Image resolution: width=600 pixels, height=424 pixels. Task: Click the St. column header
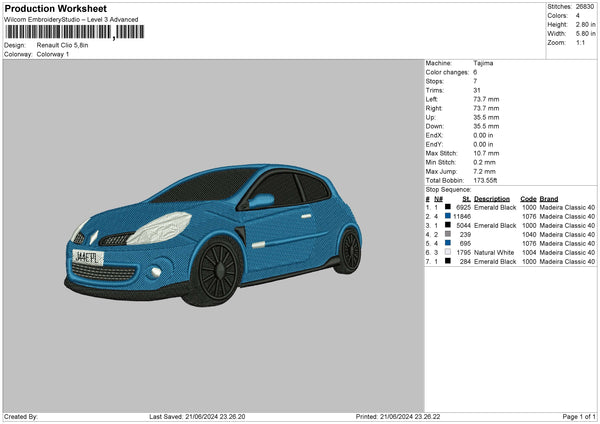(466, 198)
